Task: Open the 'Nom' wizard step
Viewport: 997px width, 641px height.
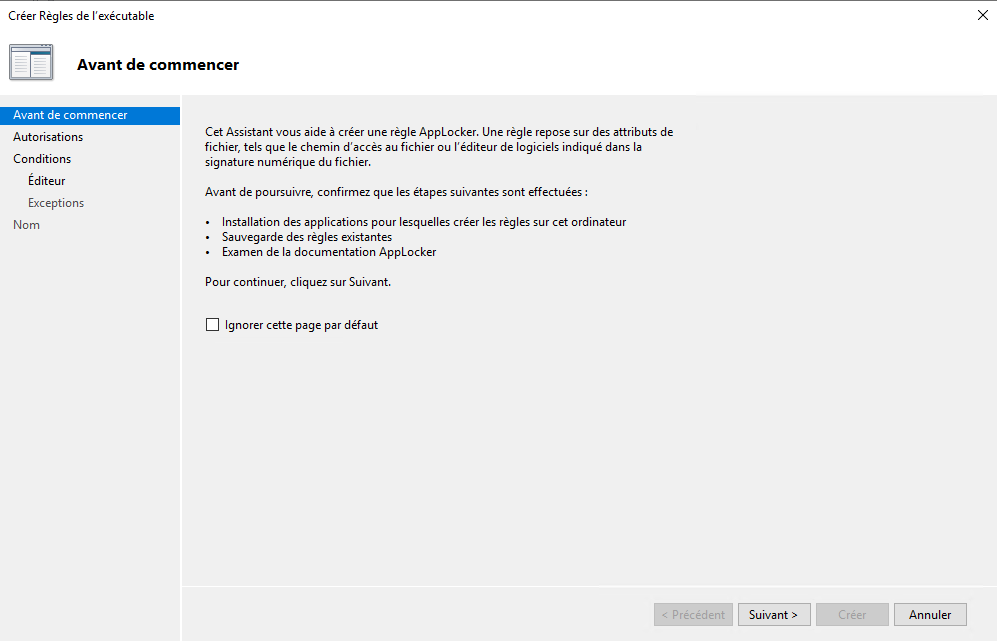Action: pyautogui.click(x=26, y=224)
